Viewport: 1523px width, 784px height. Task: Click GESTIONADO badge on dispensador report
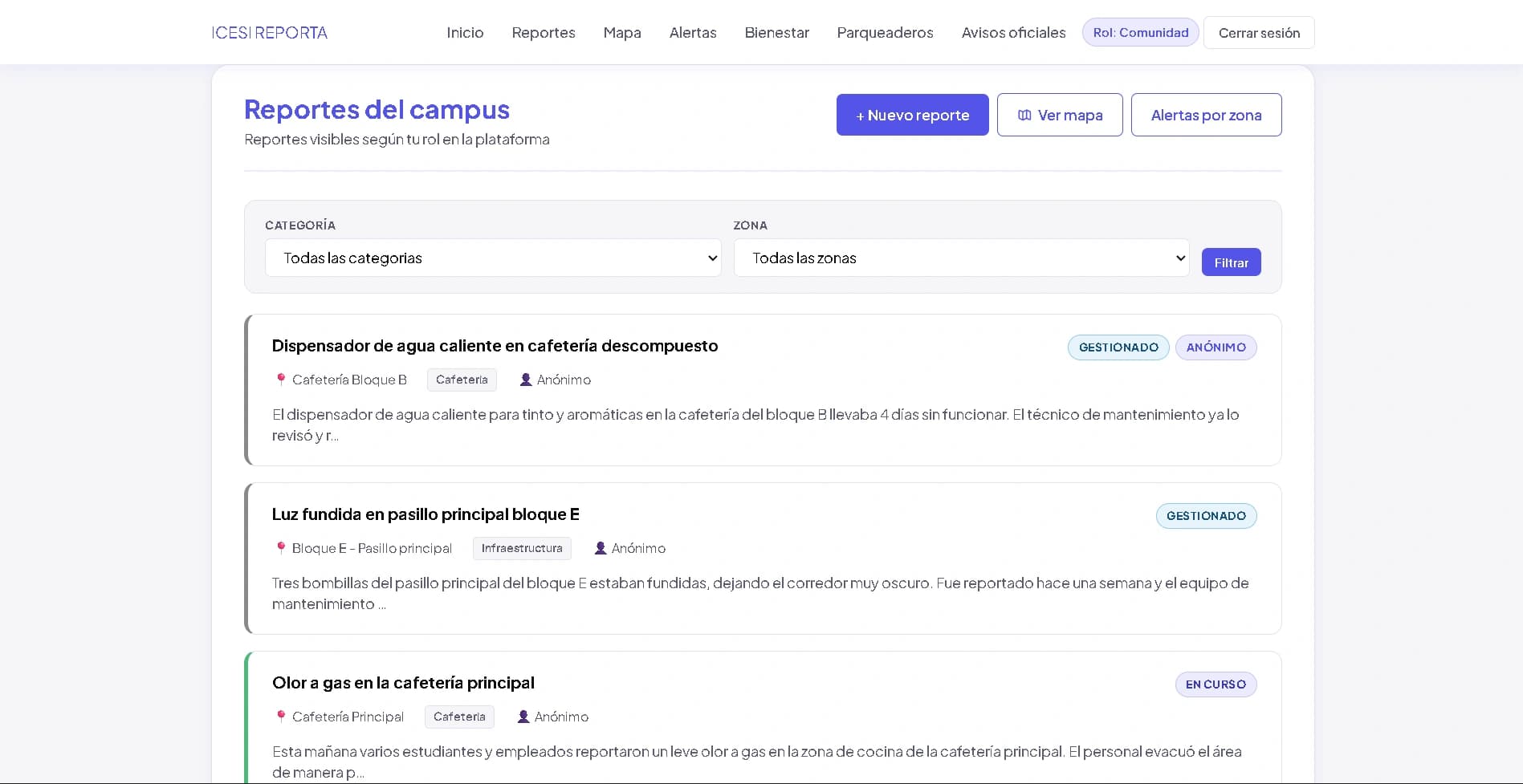(1118, 347)
